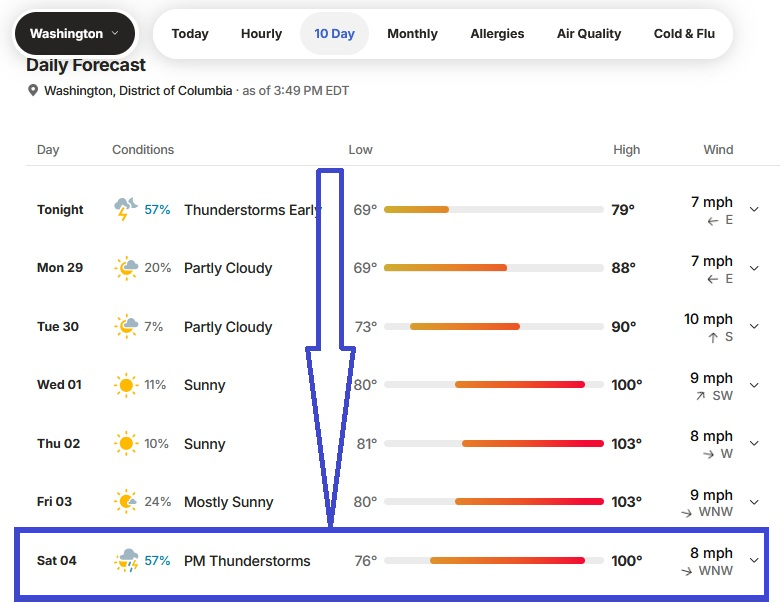
Task: Click the 'Mon 29' day label
Action: (60, 268)
